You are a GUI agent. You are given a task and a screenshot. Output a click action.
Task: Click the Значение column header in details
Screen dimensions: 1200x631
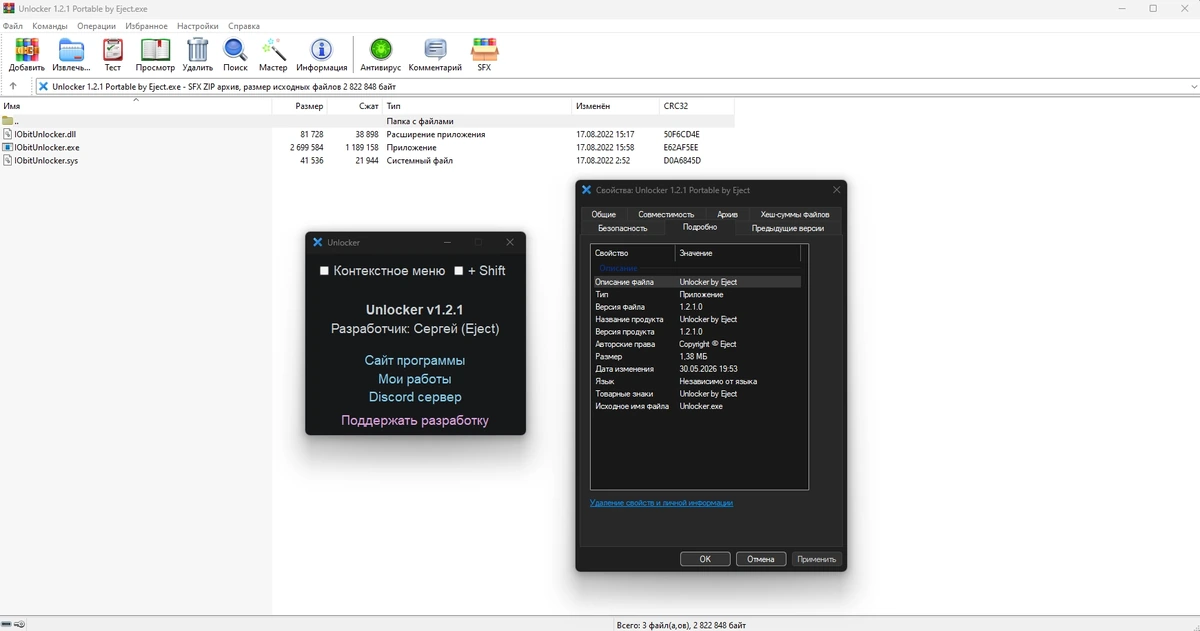click(739, 253)
